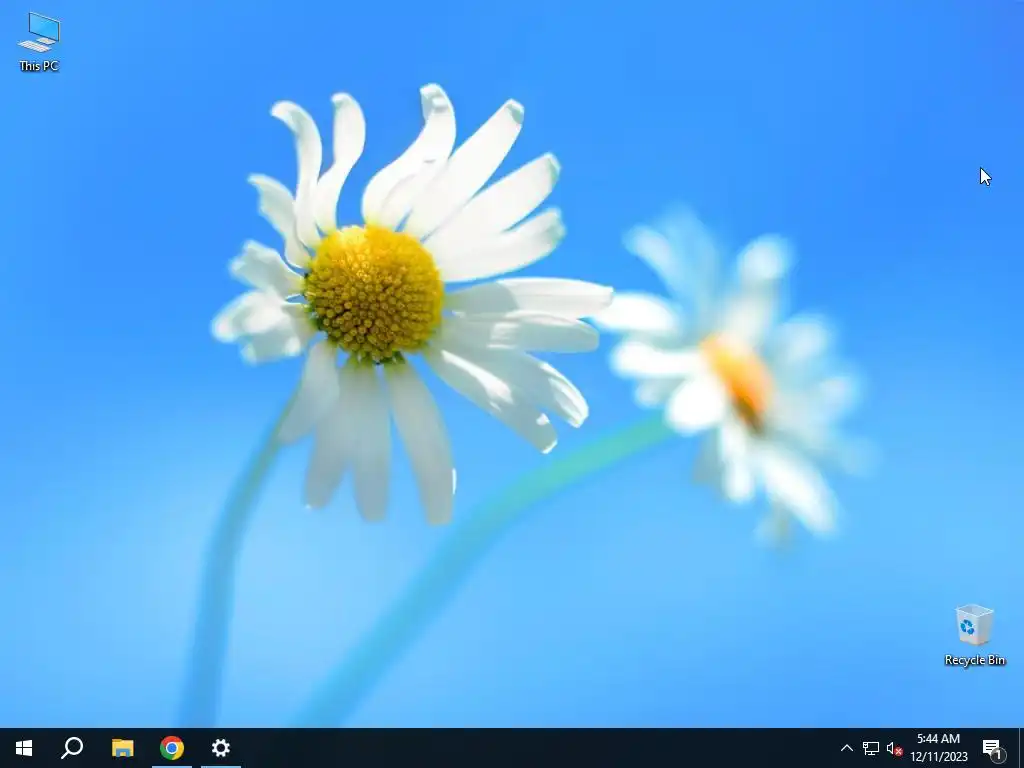Open the Action Center notifications icon
Image resolution: width=1024 pixels, height=768 pixels.
[x=993, y=748]
